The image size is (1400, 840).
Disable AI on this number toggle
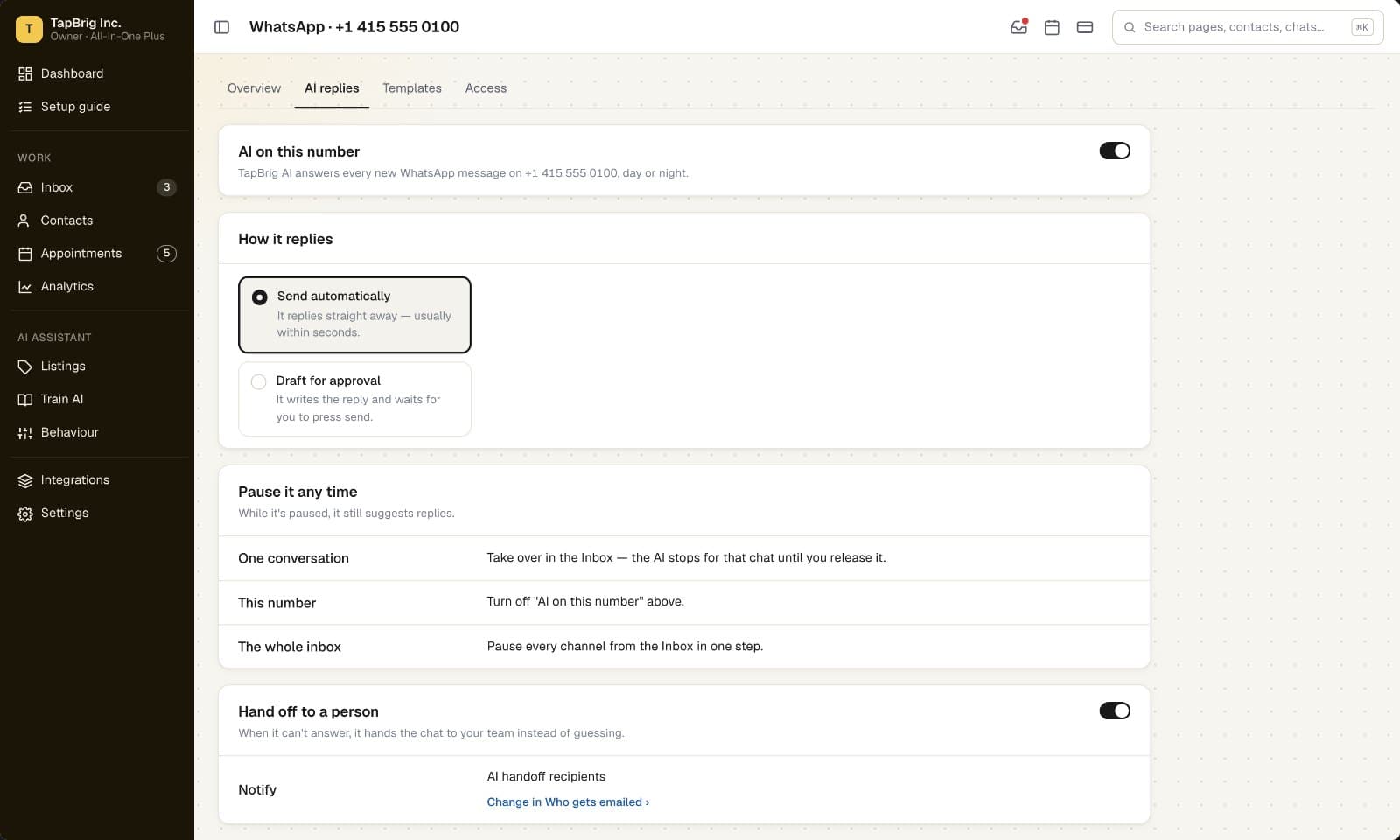1115,150
